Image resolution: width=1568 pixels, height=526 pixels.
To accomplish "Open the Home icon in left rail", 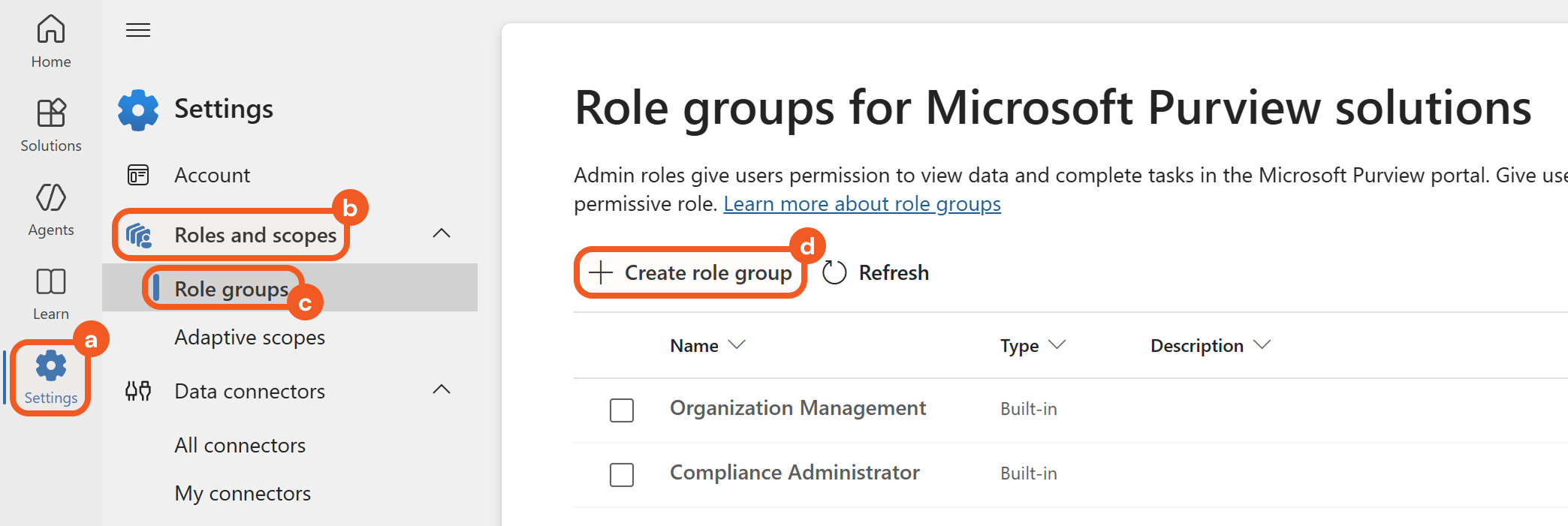I will pyautogui.click(x=51, y=30).
